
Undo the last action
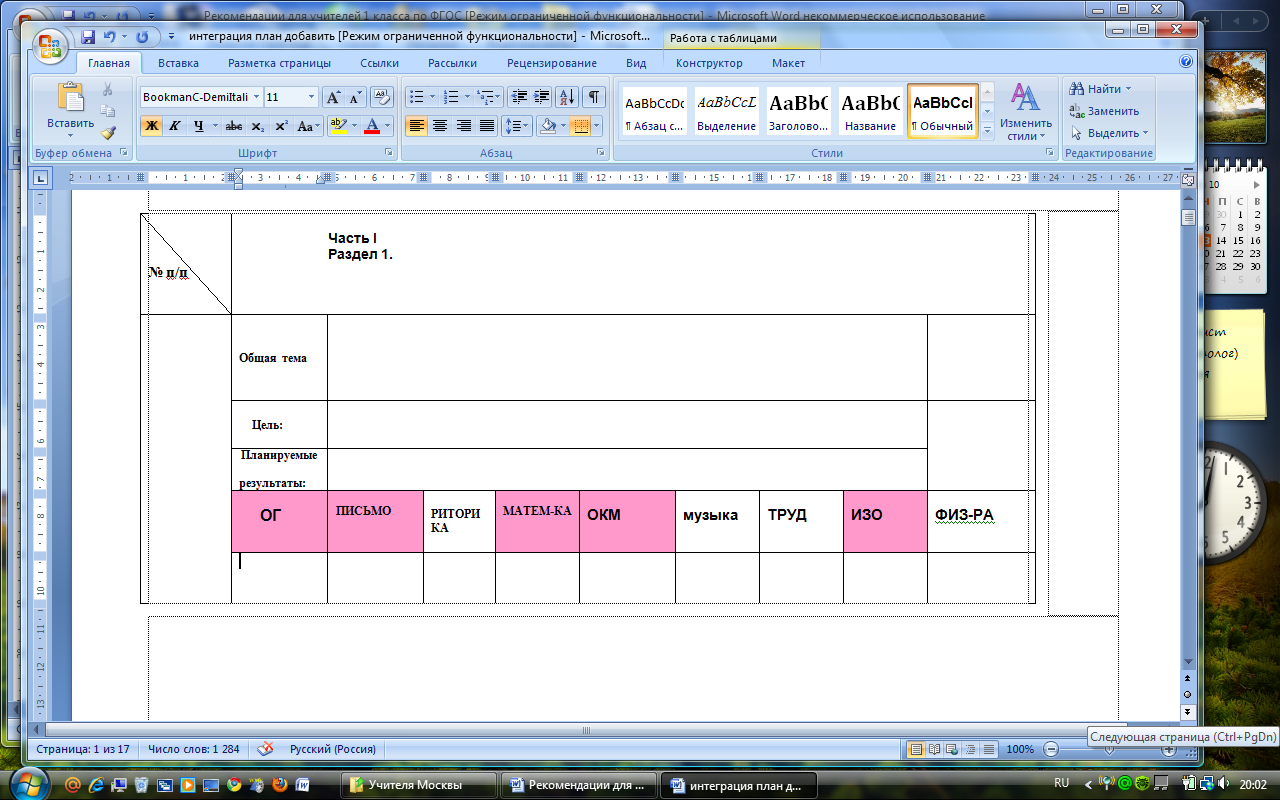pos(110,36)
